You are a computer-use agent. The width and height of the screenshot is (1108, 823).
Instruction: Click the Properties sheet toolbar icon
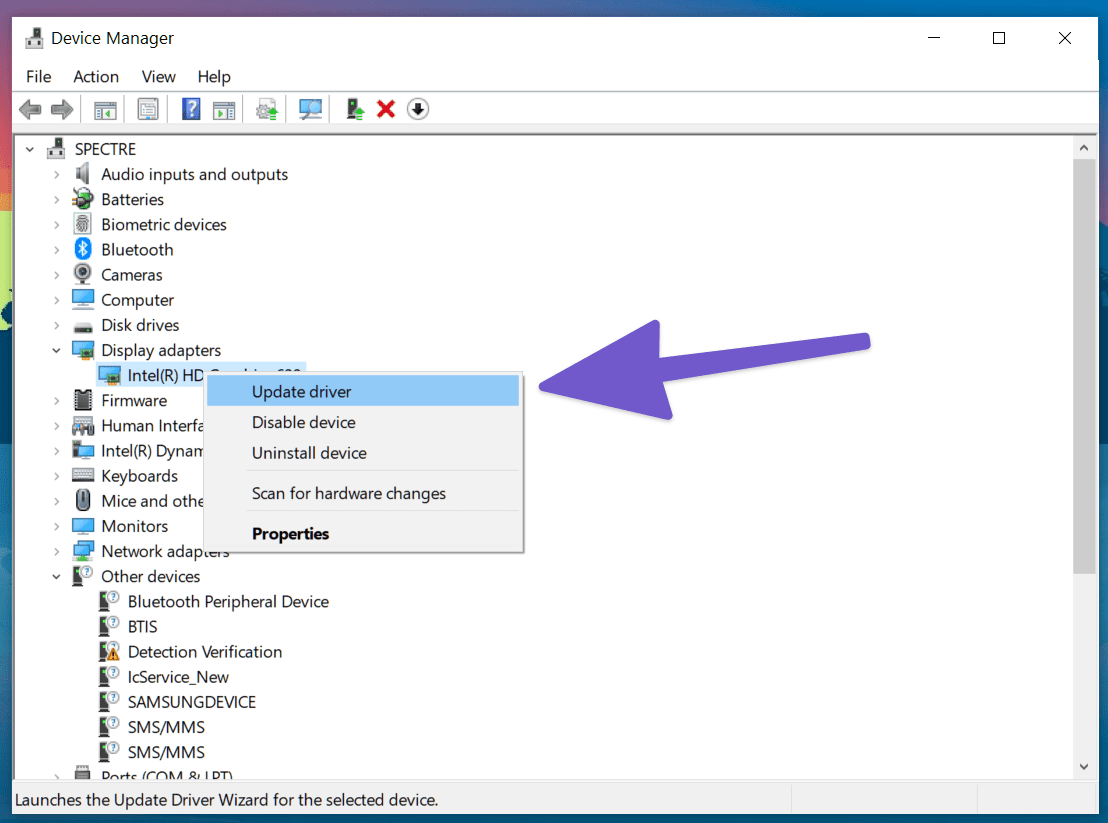click(x=148, y=109)
